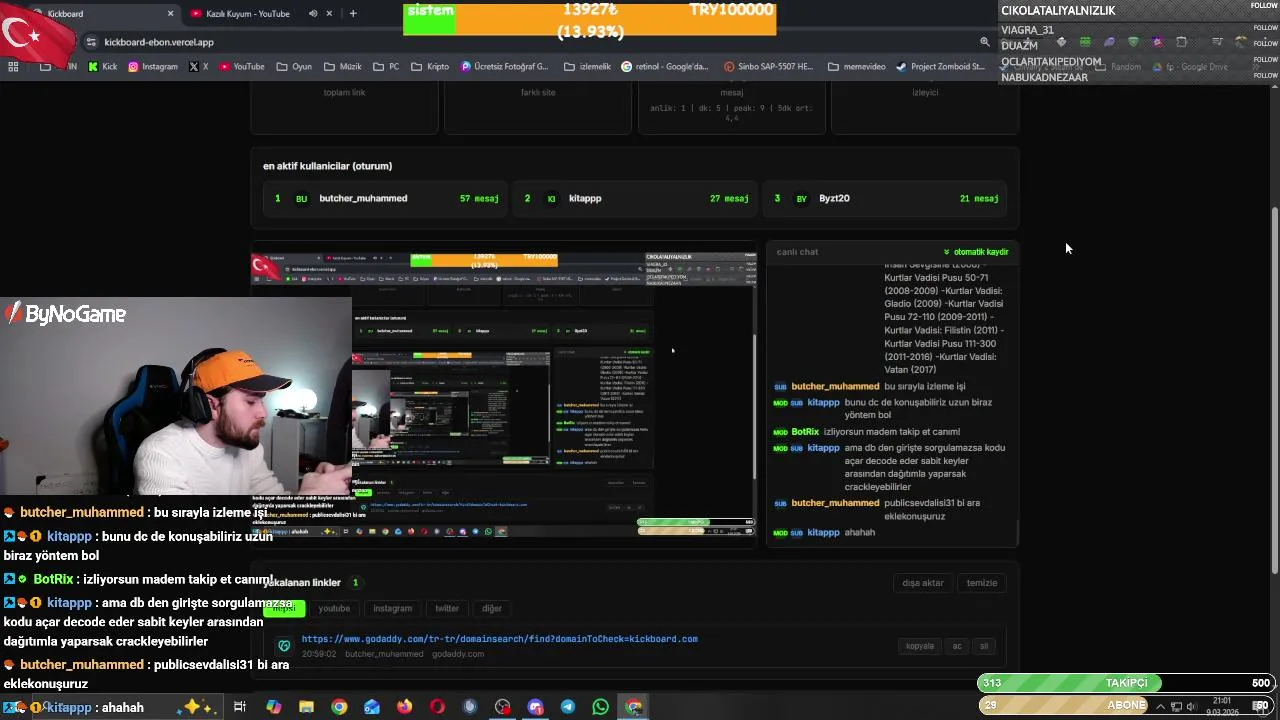This screenshot has height=720, width=1280.
Task: Toggle otomatik kaydır in canlı chat
Action: coord(976,252)
